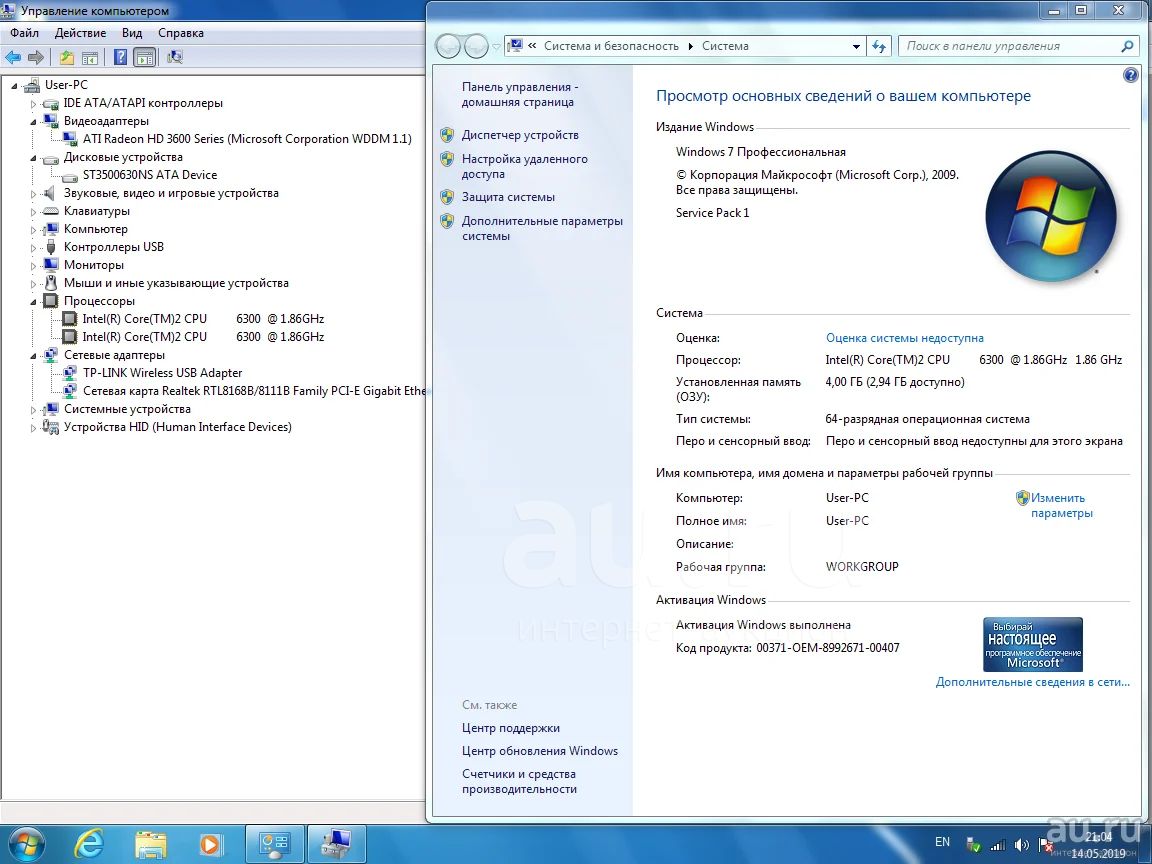Open the address bar history dropdown arrow
Viewport: 1152px width, 864px height.
pyautogui.click(x=857, y=46)
